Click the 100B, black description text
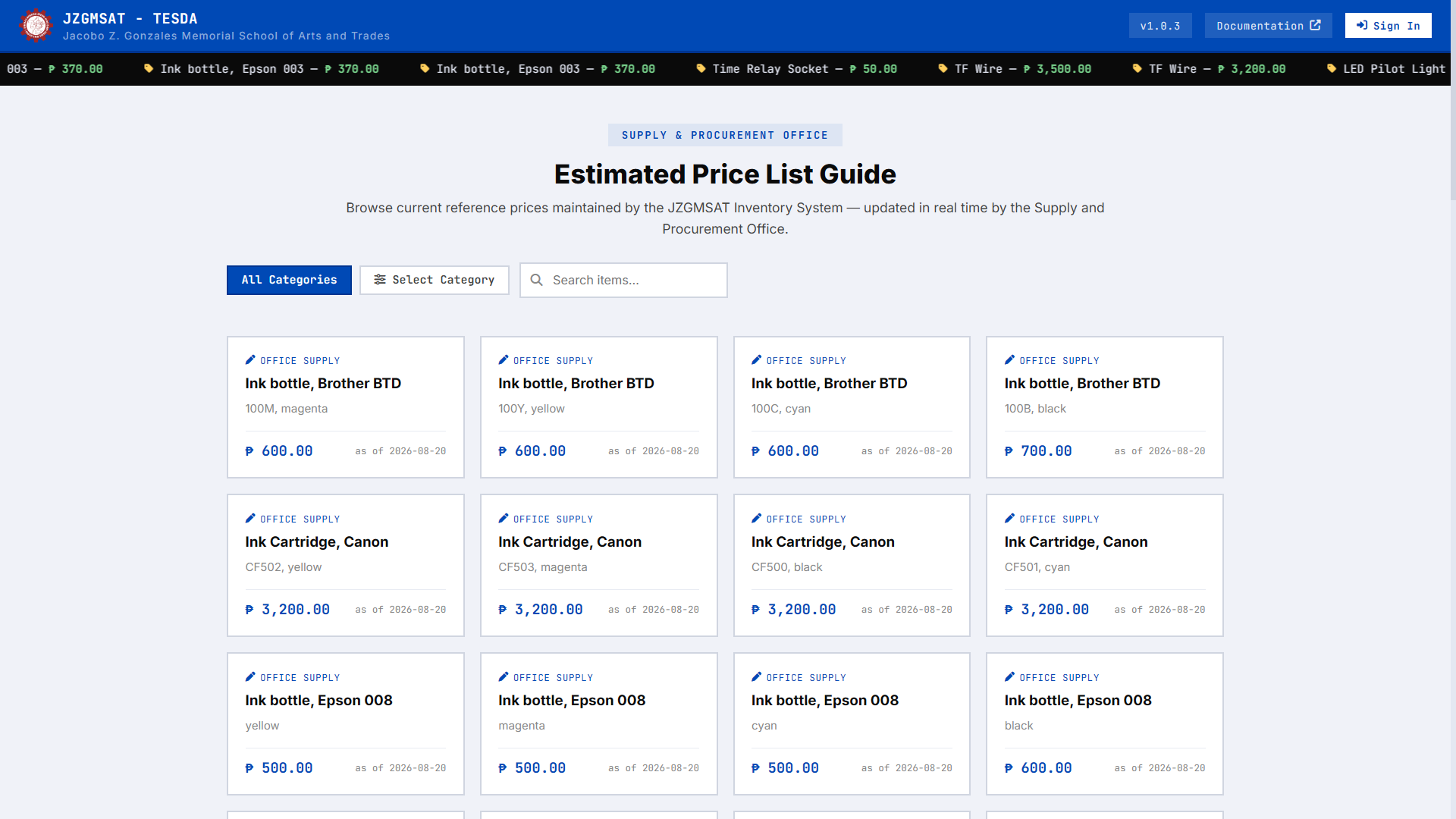 coord(1035,409)
